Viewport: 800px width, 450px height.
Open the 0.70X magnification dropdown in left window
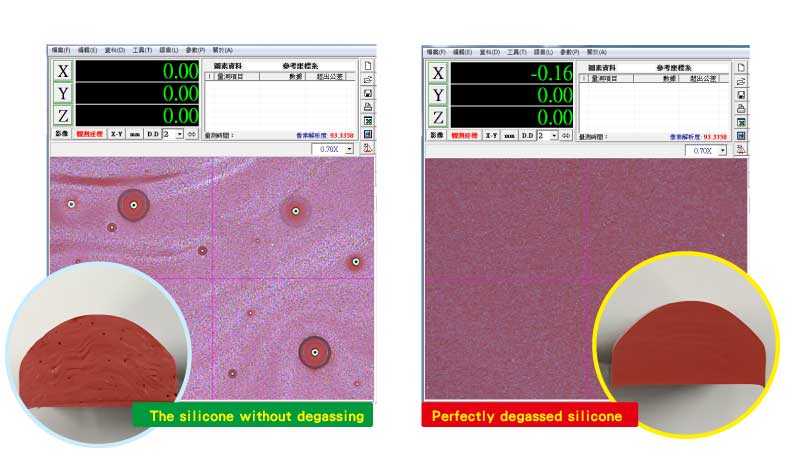349,149
